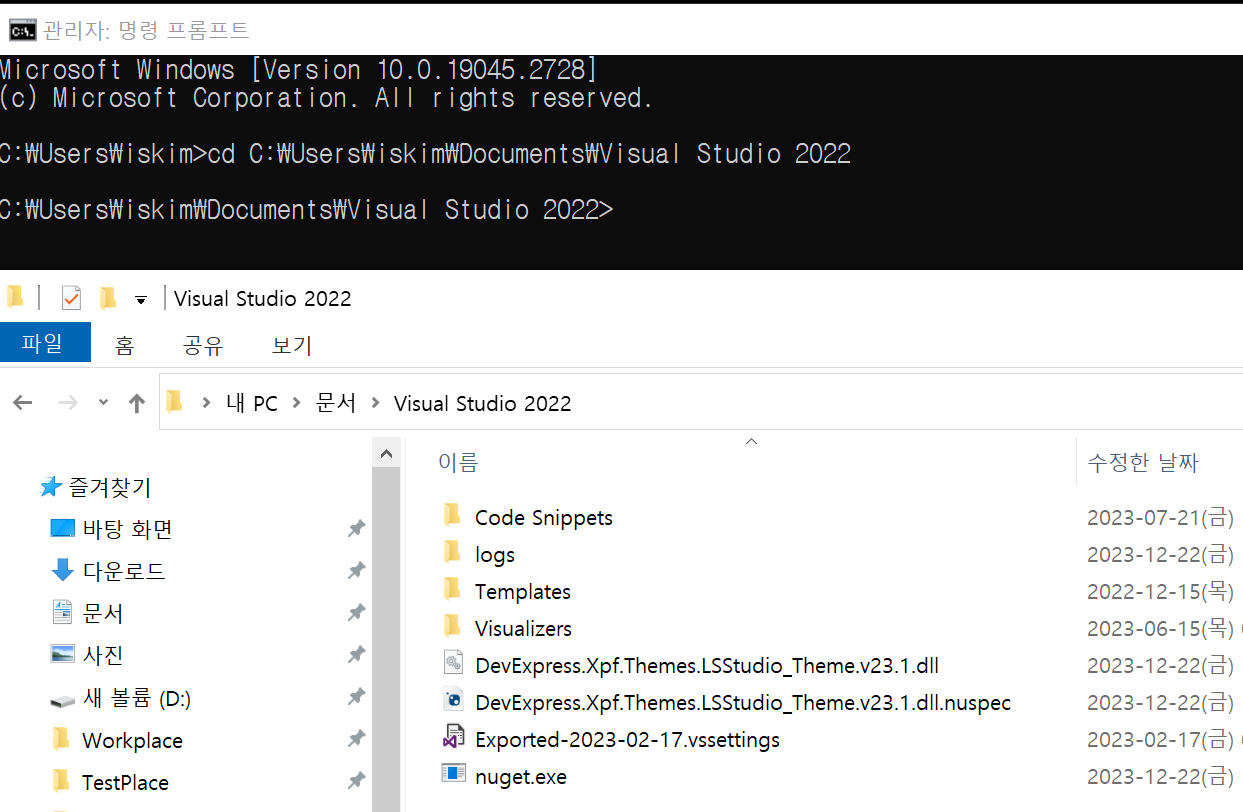This screenshot has width=1243, height=812.
Task: Click the Properties checkmark quick access icon
Action: pos(70,298)
